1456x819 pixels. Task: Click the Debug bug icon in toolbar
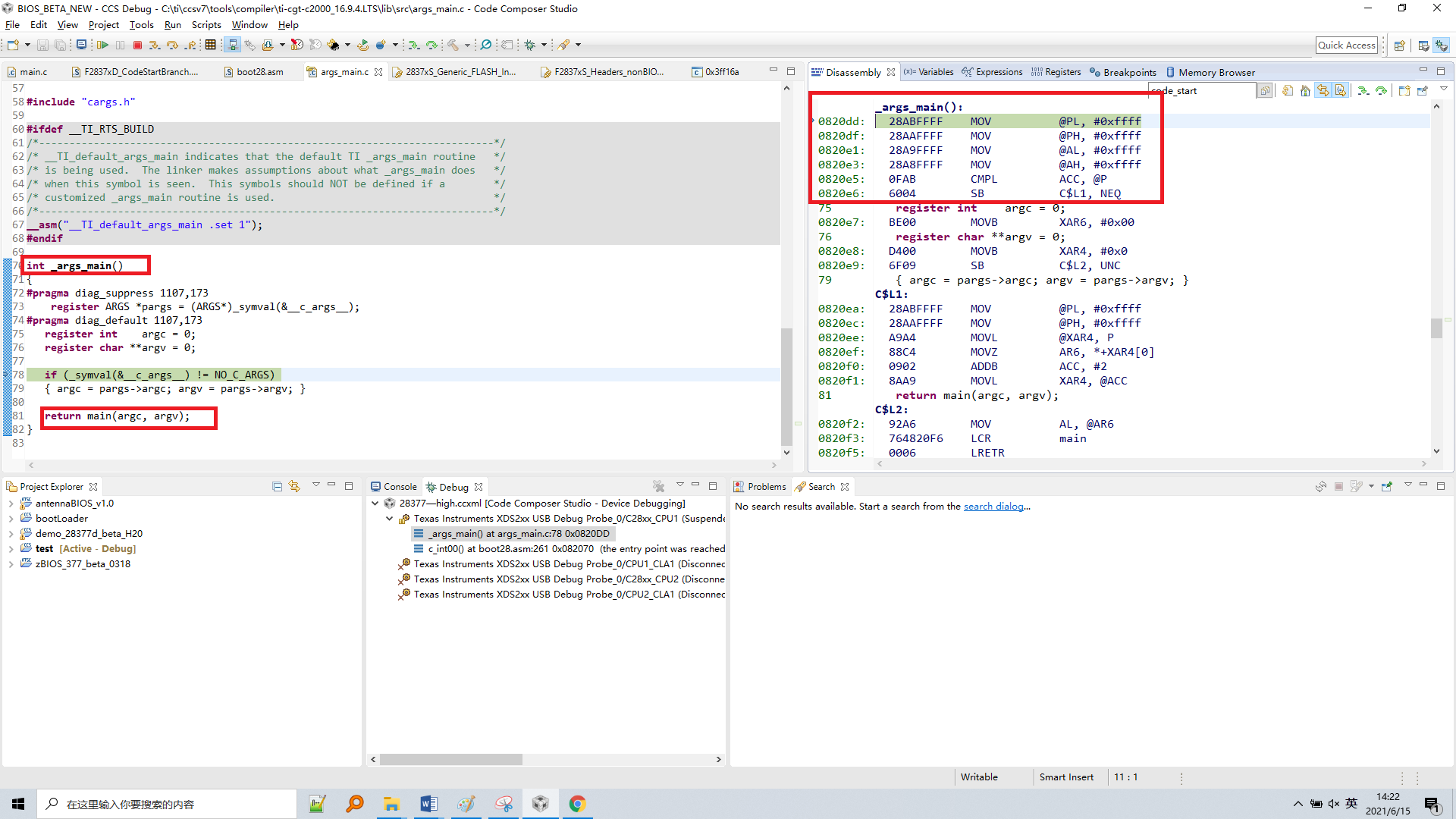(x=530, y=45)
